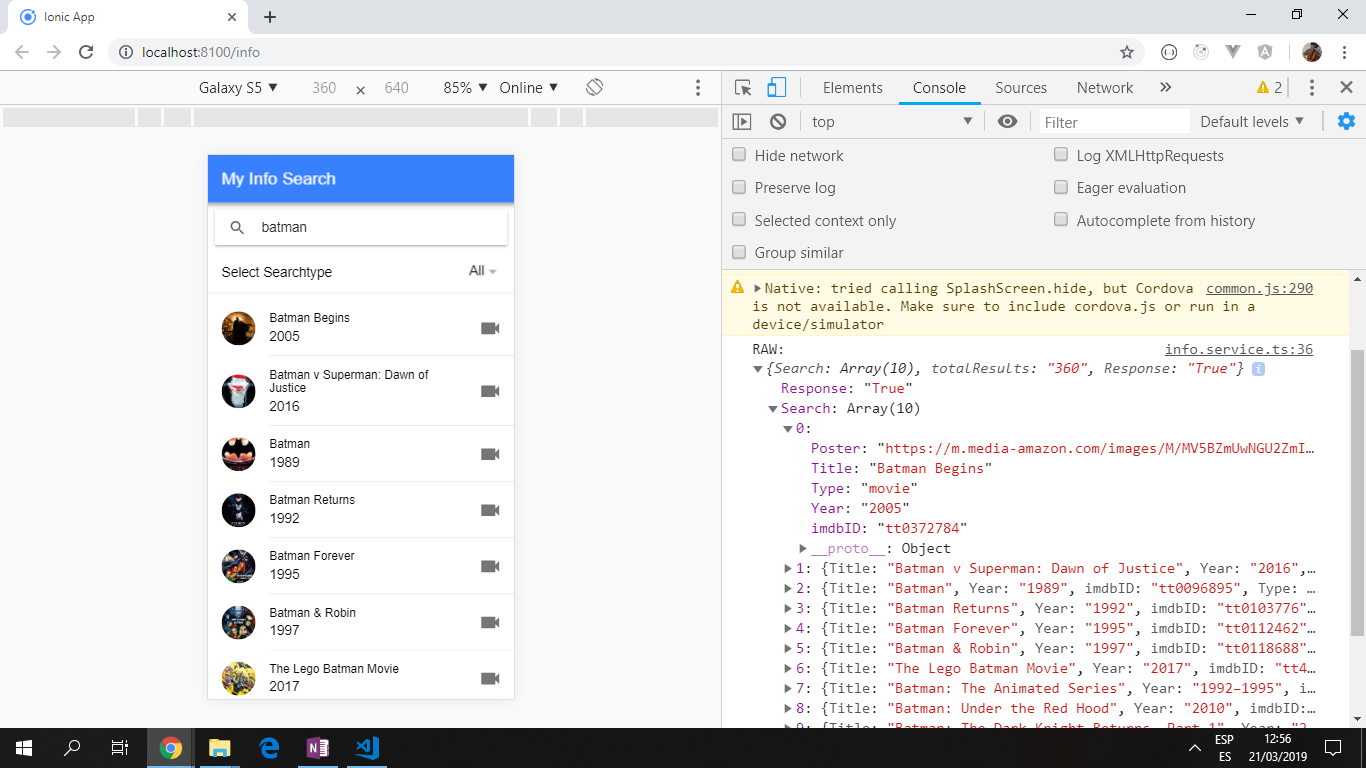Toggle the device toolbar icon
The height and width of the screenshot is (768, 1366).
tap(777, 88)
